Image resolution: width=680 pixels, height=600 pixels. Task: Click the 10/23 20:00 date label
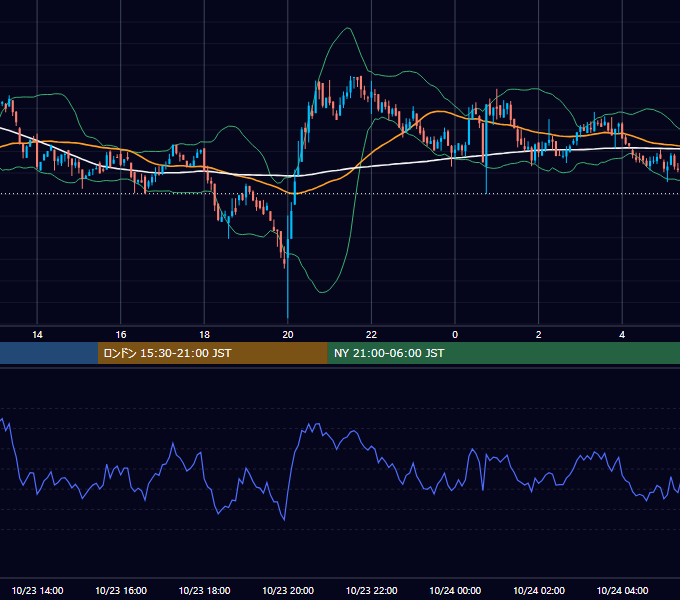tap(288, 590)
